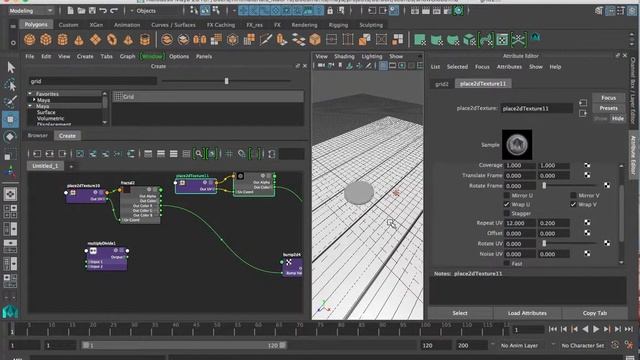Click the Presets button
640x360 pixels.
pyautogui.click(x=608, y=108)
